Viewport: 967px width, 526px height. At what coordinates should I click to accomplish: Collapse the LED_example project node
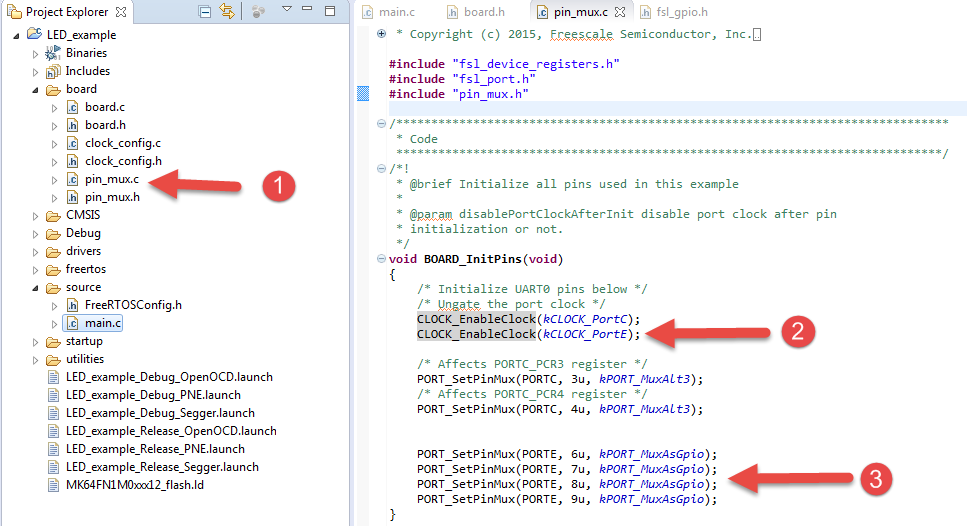tap(16, 36)
